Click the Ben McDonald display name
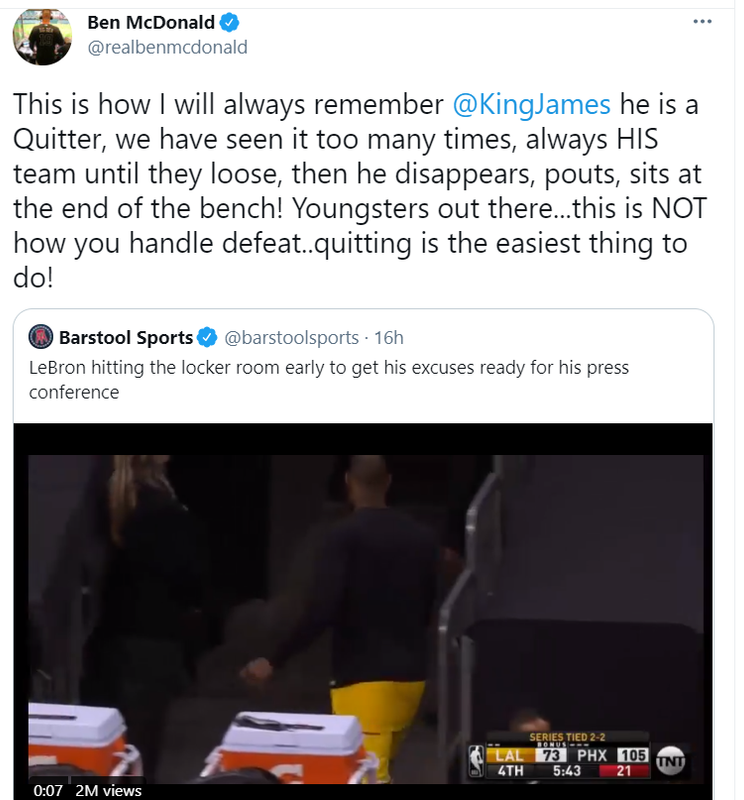This screenshot has width=744, height=800. (151, 22)
